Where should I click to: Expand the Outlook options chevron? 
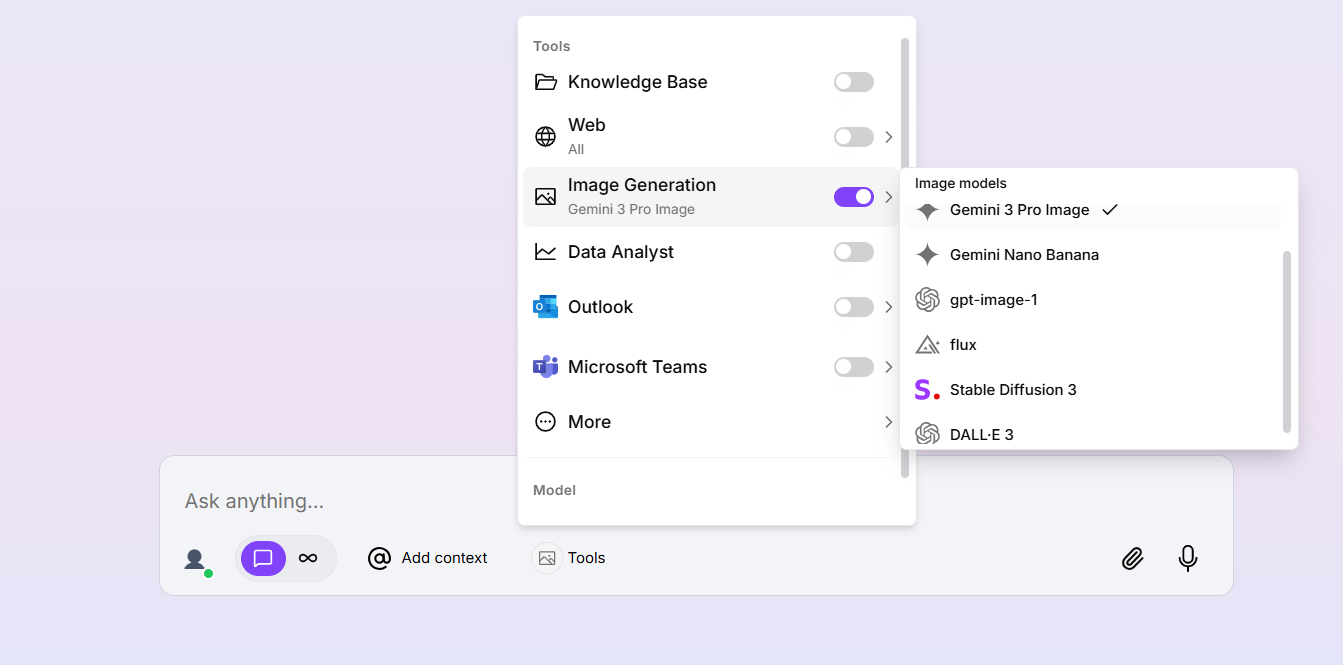click(888, 306)
